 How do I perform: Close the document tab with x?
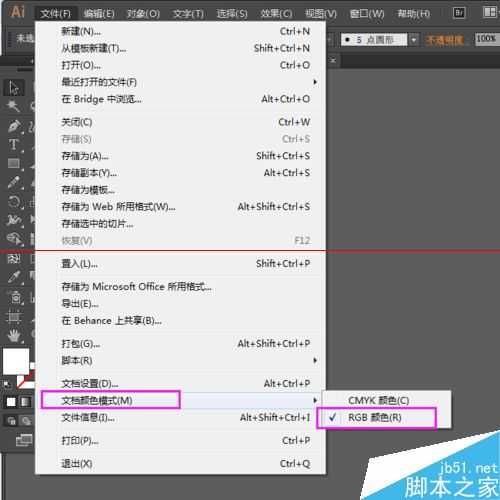pyautogui.click(x=333, y=60)
